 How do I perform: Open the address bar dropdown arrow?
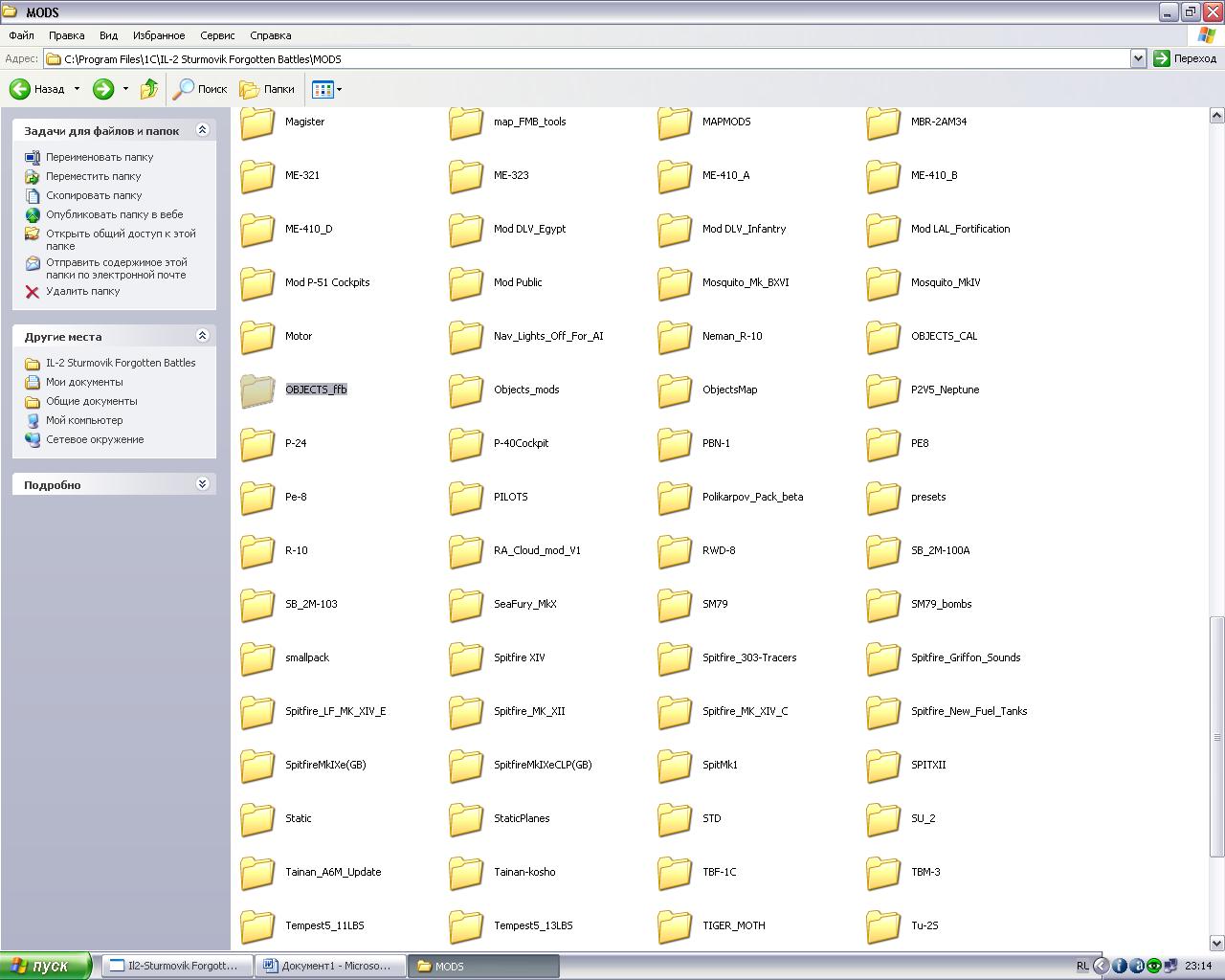click(x=1138, y=58)
